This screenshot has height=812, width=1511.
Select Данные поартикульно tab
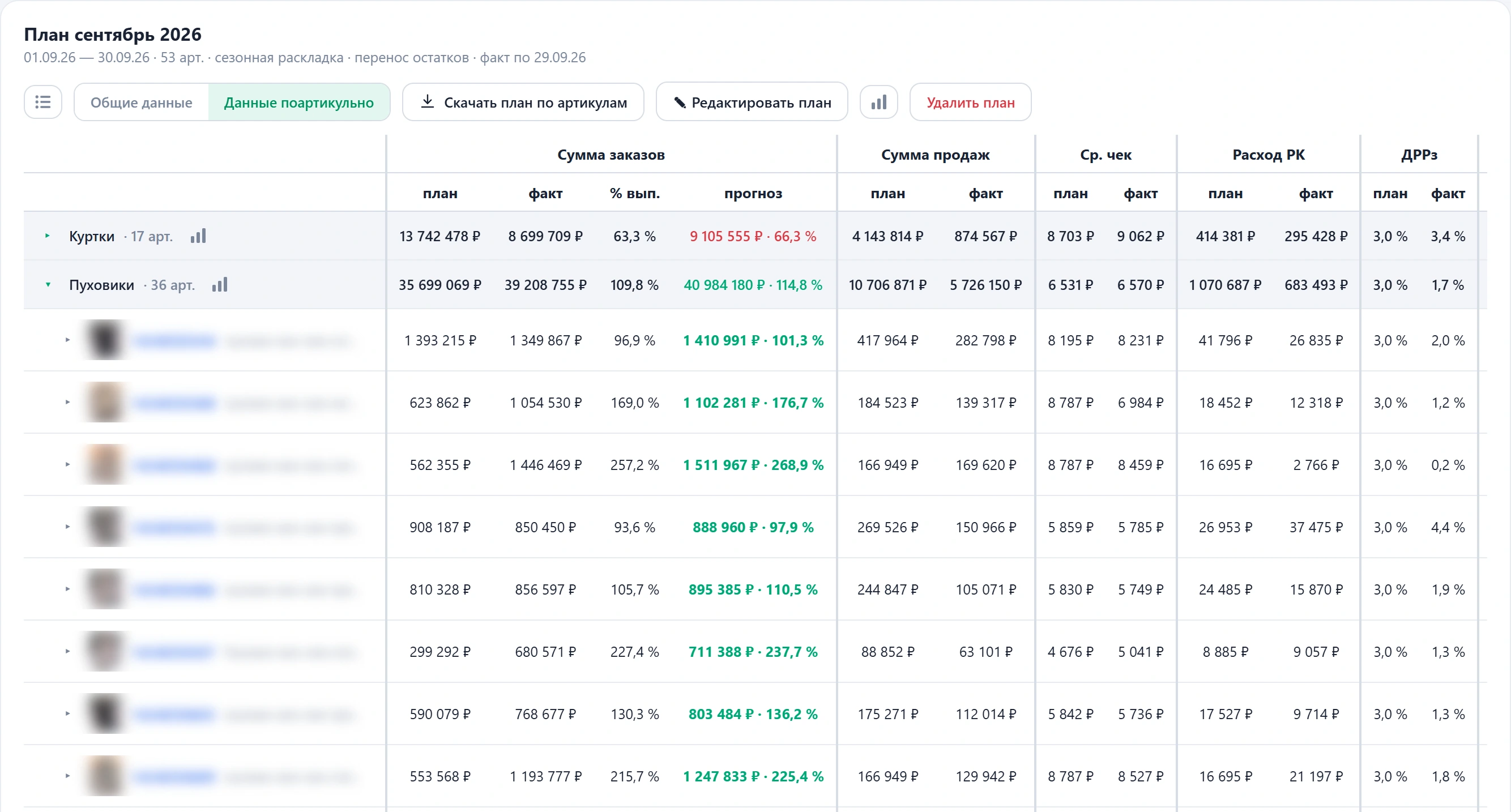click(298, 102)
